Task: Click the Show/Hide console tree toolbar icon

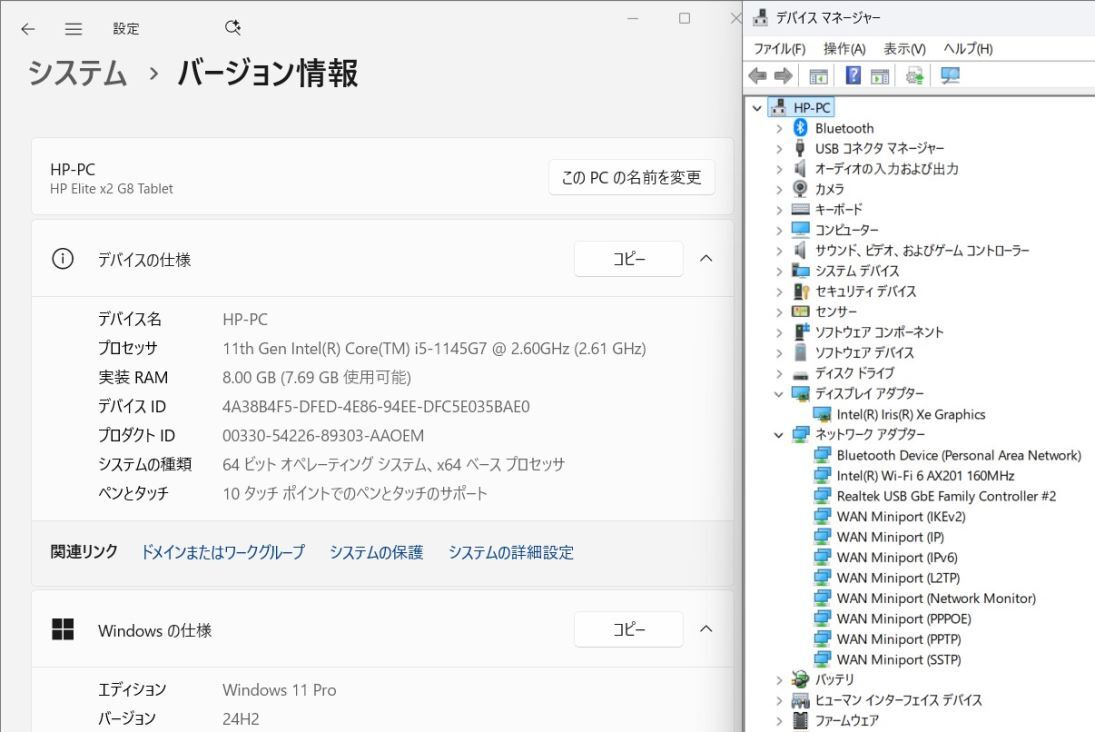Action: click(x=818, y=75)
